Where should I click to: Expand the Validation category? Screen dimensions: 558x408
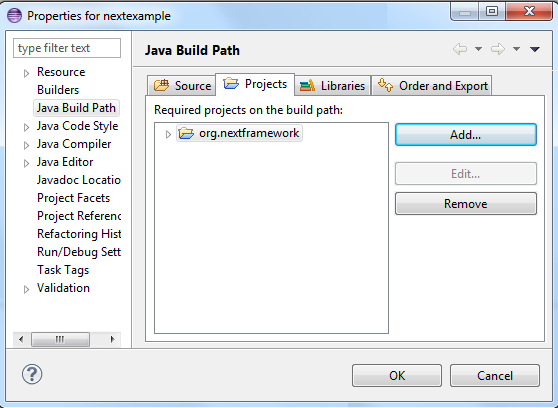point(26,289)
